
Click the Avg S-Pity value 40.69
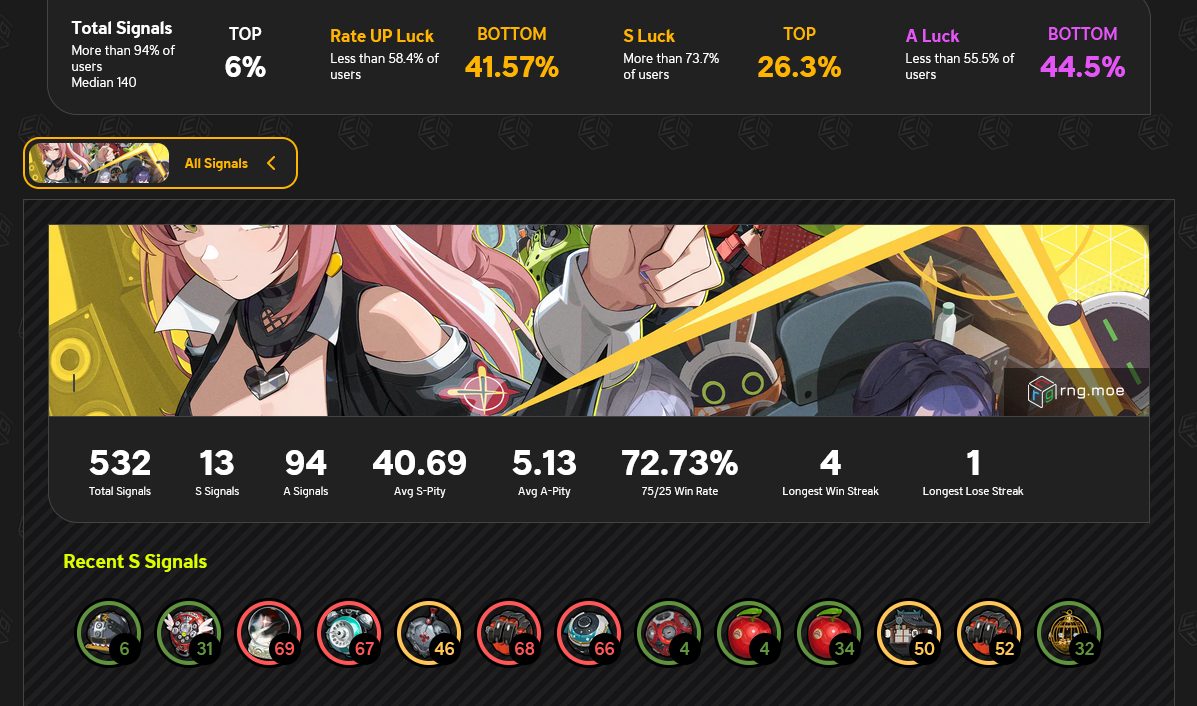(x=419, y=463)
